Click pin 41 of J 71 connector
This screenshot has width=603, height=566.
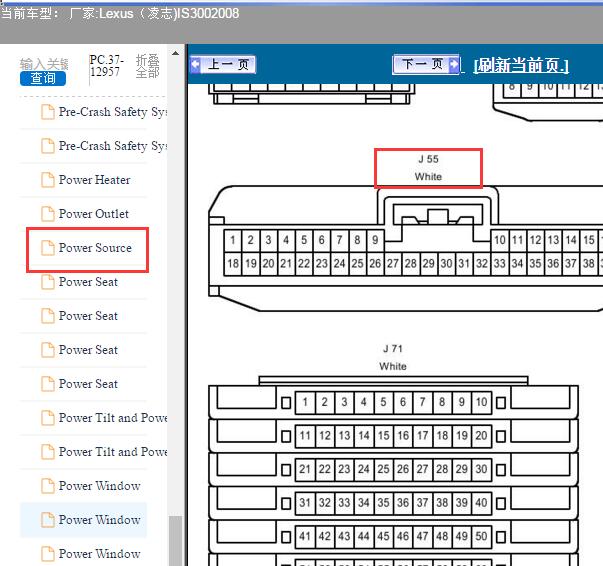point(305,536)
